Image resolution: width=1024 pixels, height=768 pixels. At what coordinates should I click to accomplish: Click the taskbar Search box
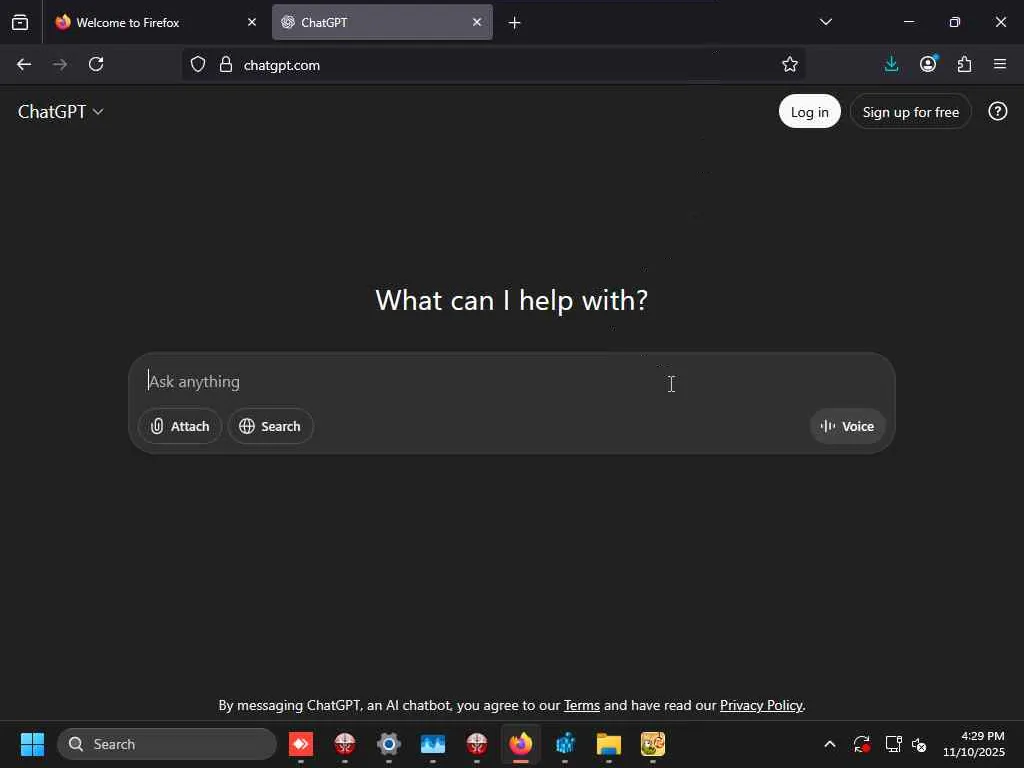tap(167, 744)
